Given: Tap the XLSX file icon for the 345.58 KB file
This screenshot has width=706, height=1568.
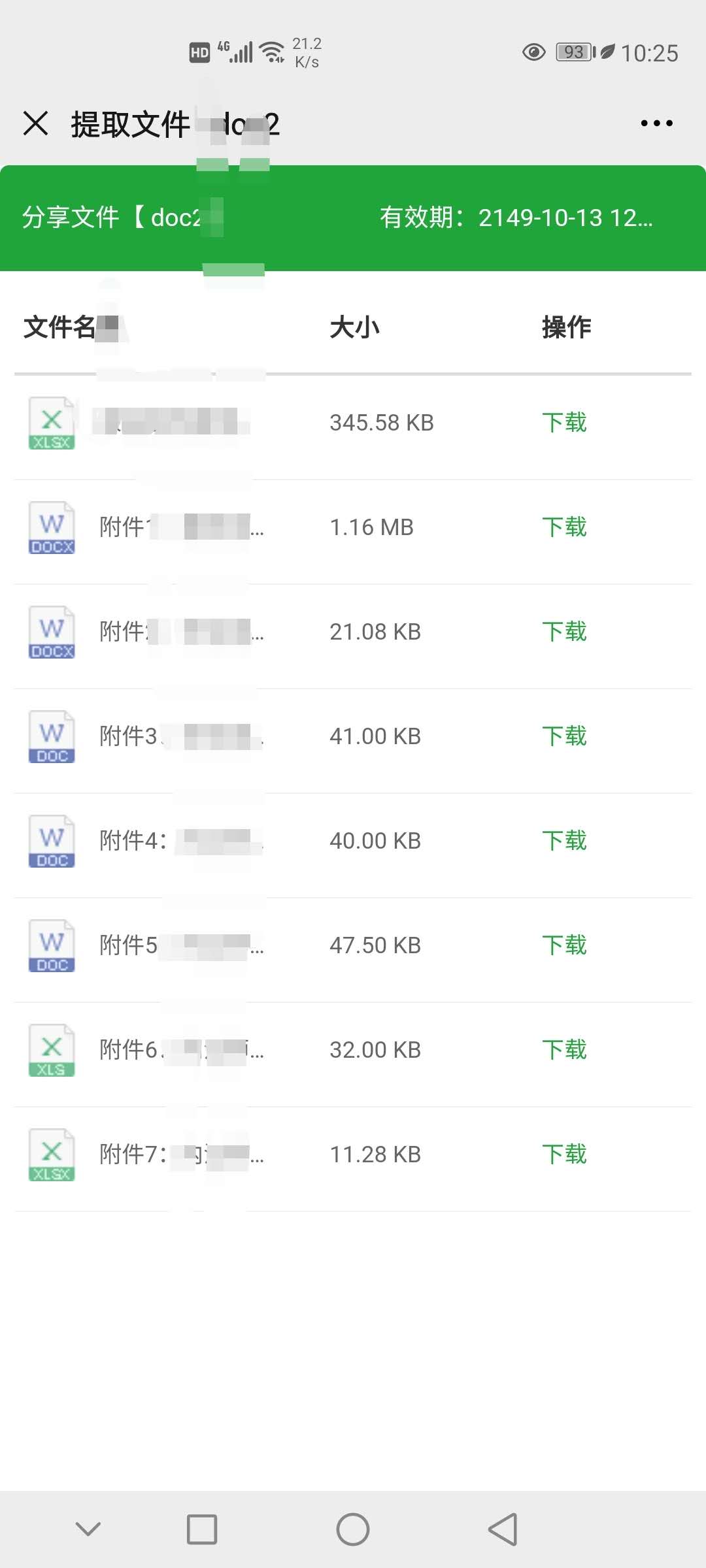Looking at the screenshot, I should [x=52, y=423].
